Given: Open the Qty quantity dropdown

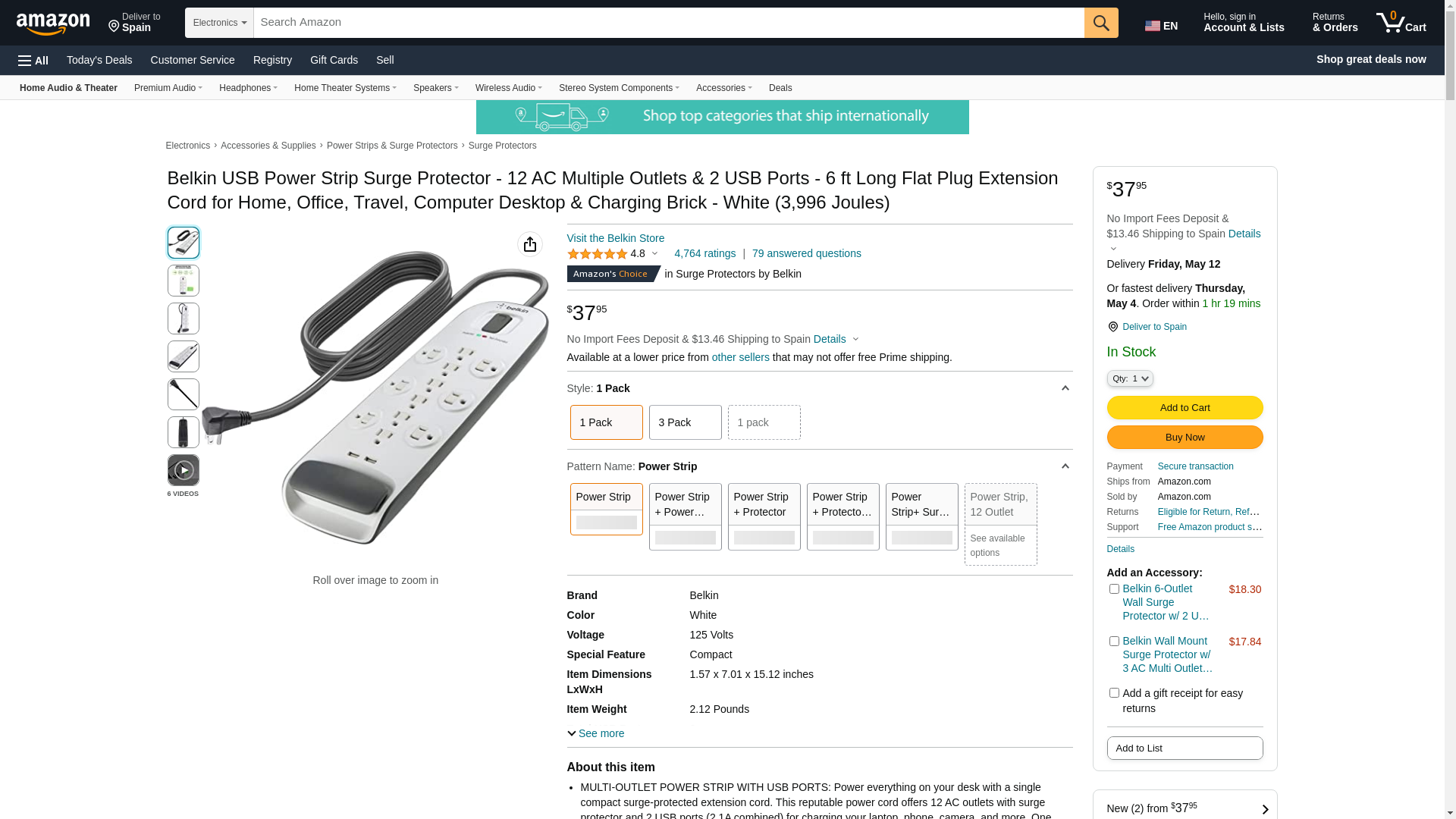Looking at the screenshot, I should tap(1129, 378).
